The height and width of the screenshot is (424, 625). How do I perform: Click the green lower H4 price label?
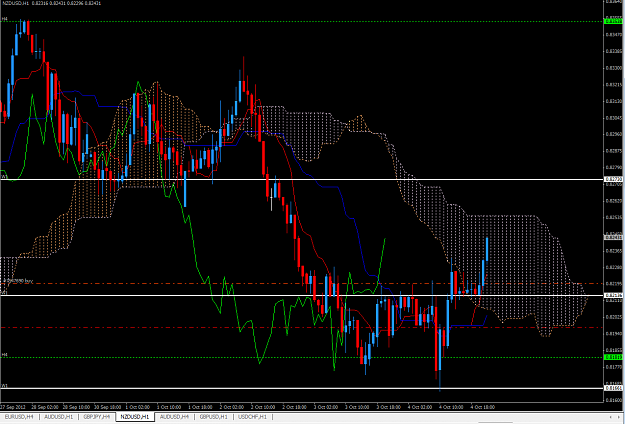coord(614,357)
